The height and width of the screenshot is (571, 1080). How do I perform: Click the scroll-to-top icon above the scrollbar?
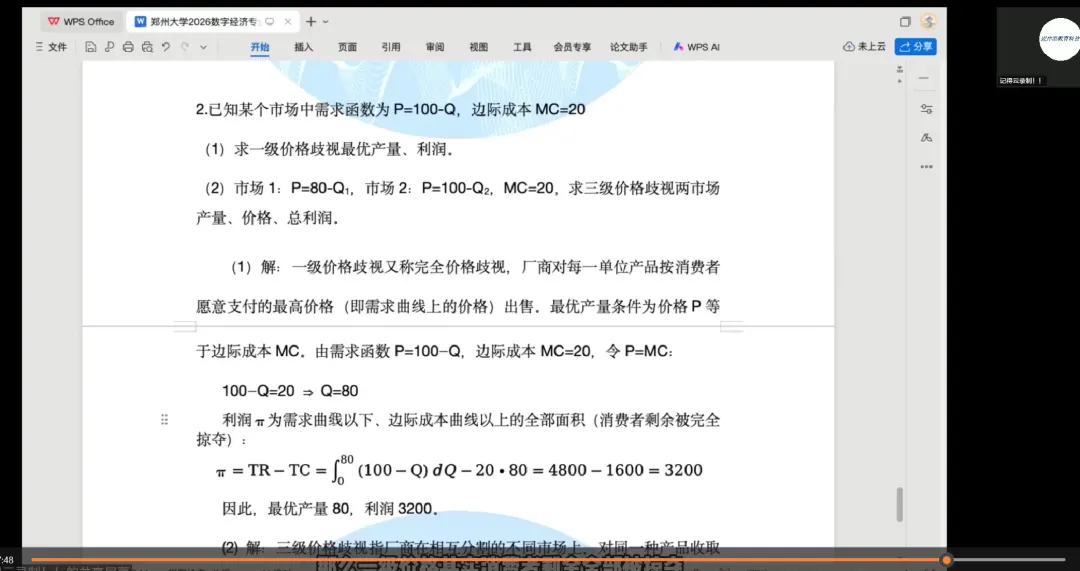[x=899, y=70]
